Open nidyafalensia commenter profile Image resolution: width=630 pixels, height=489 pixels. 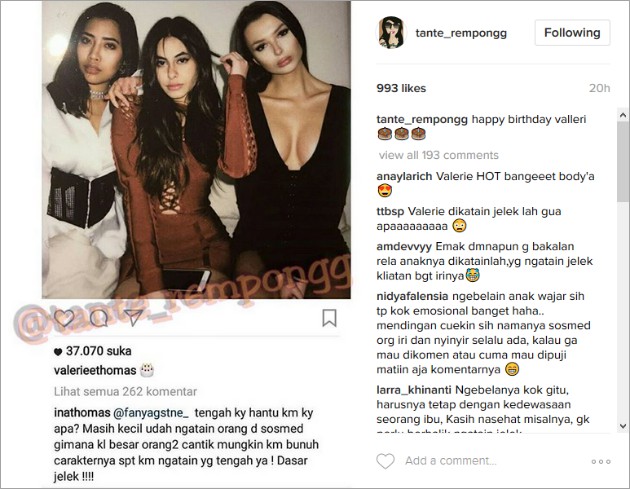click(x=412, y=297)
